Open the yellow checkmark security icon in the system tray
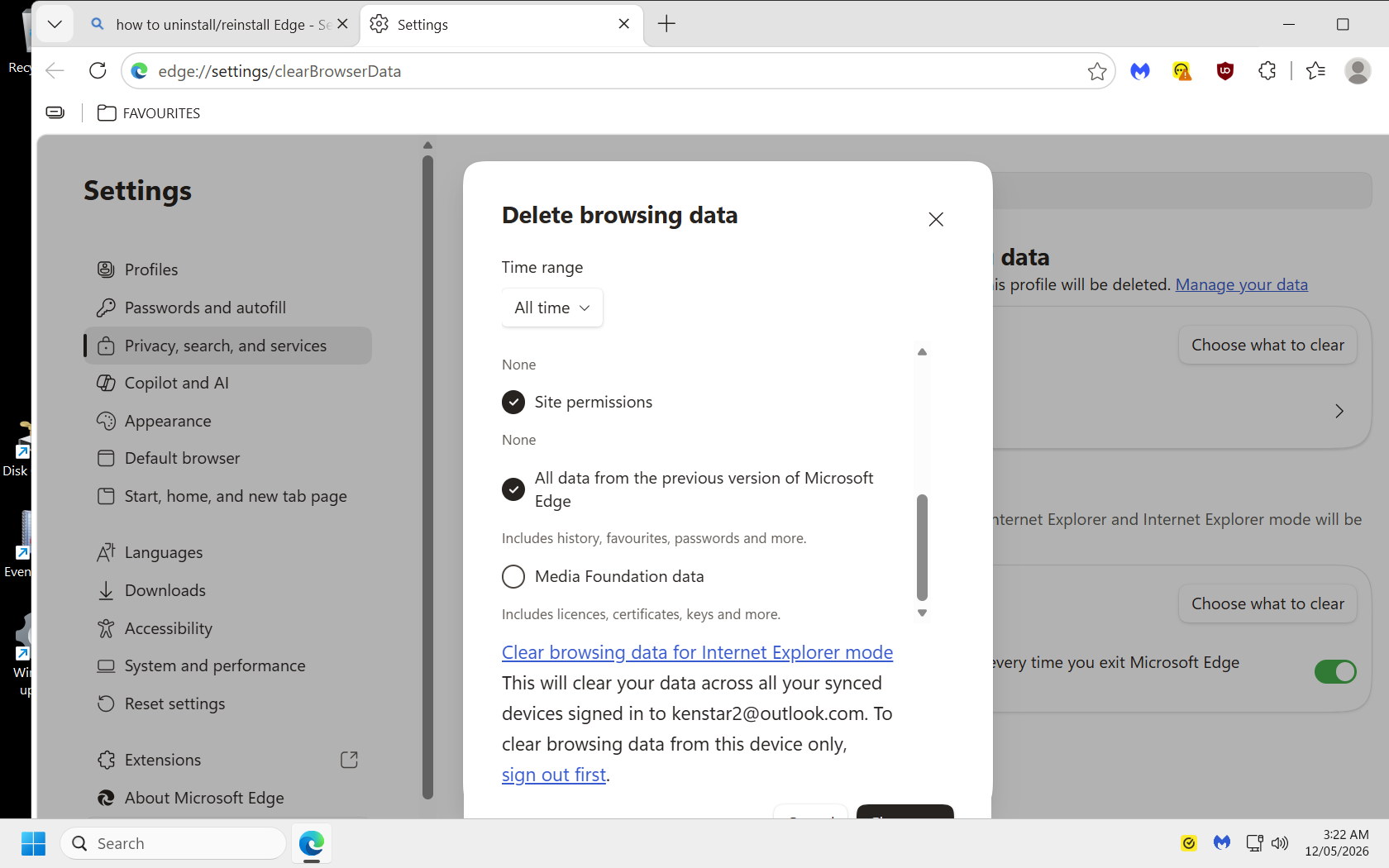 coord(1188,843)
